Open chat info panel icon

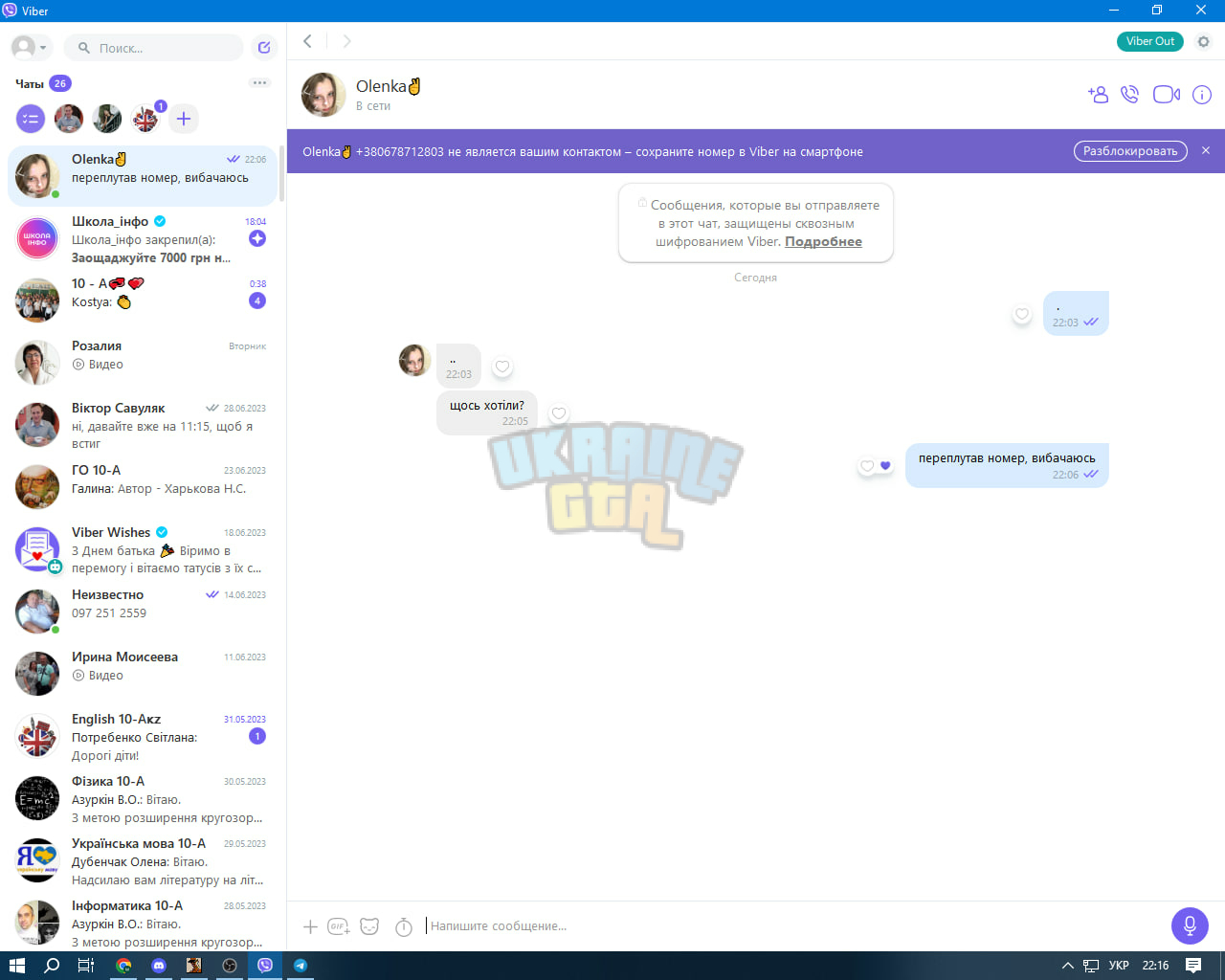coord(1202,95)
